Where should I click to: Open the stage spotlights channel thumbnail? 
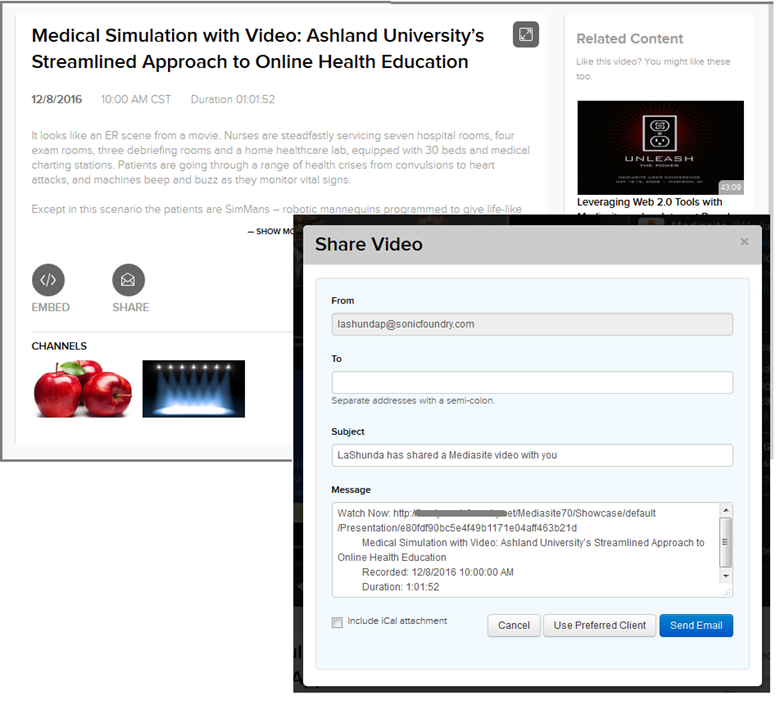195,391
